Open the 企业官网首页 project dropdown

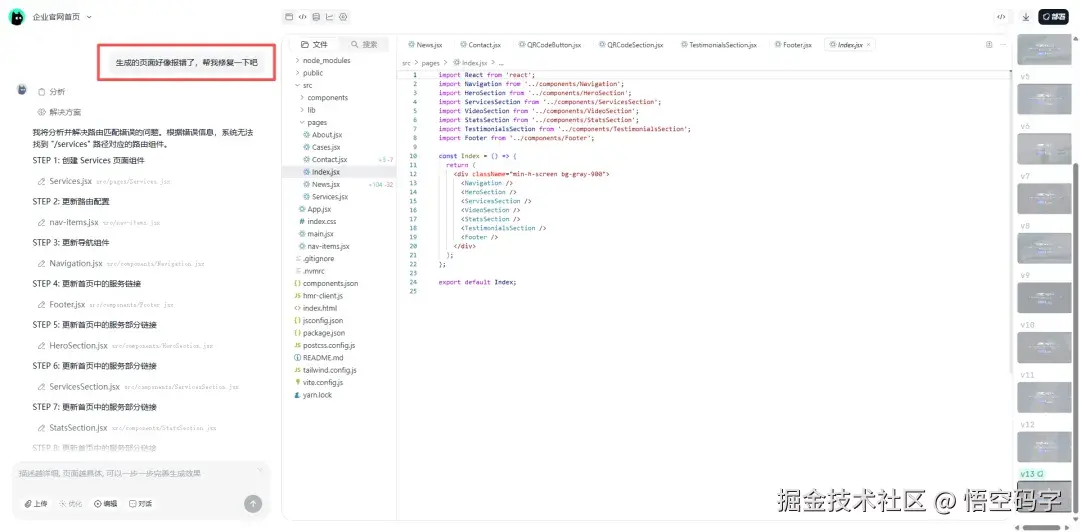point(62,17)
